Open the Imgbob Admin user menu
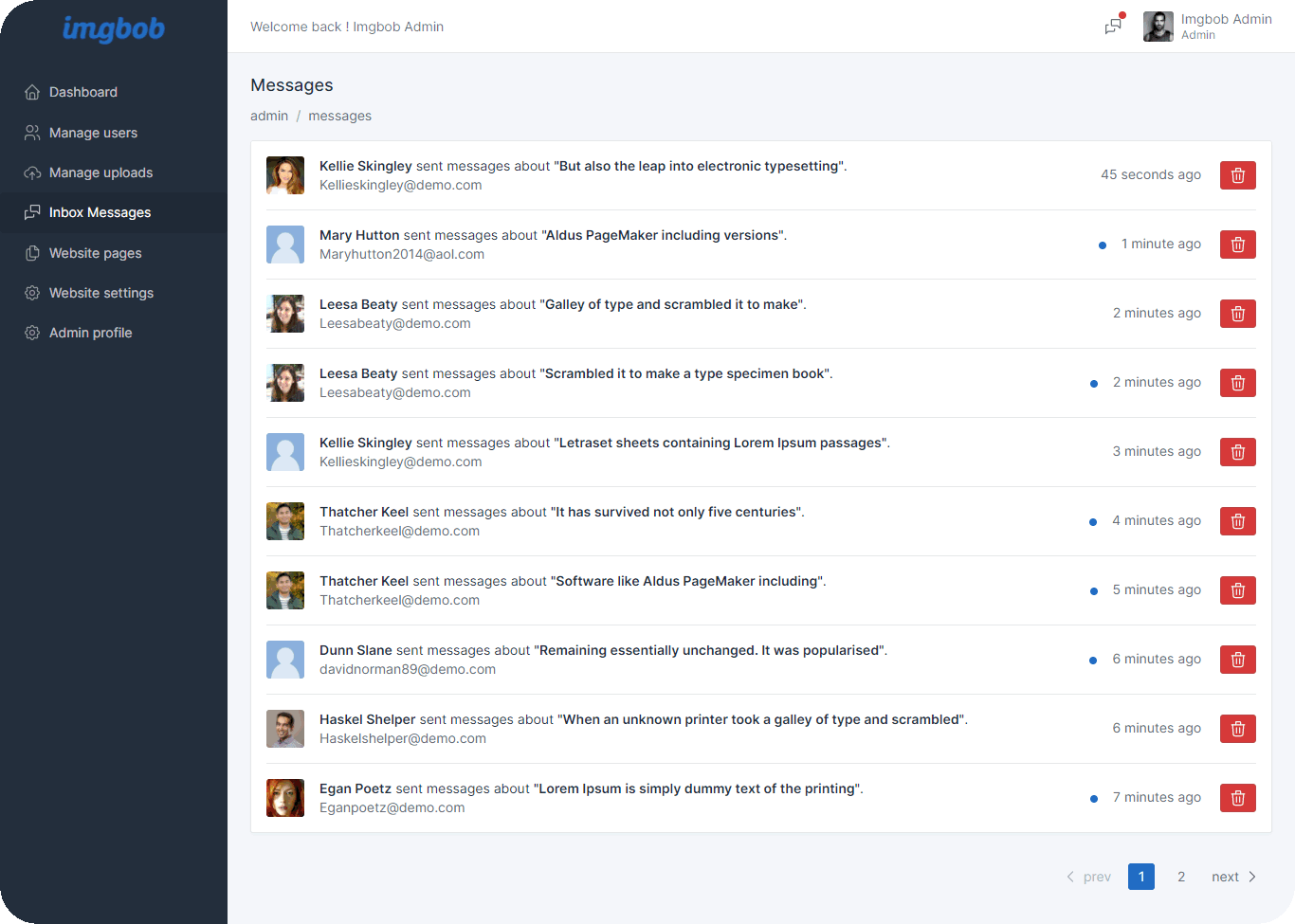 click(x=1208, y=27)
